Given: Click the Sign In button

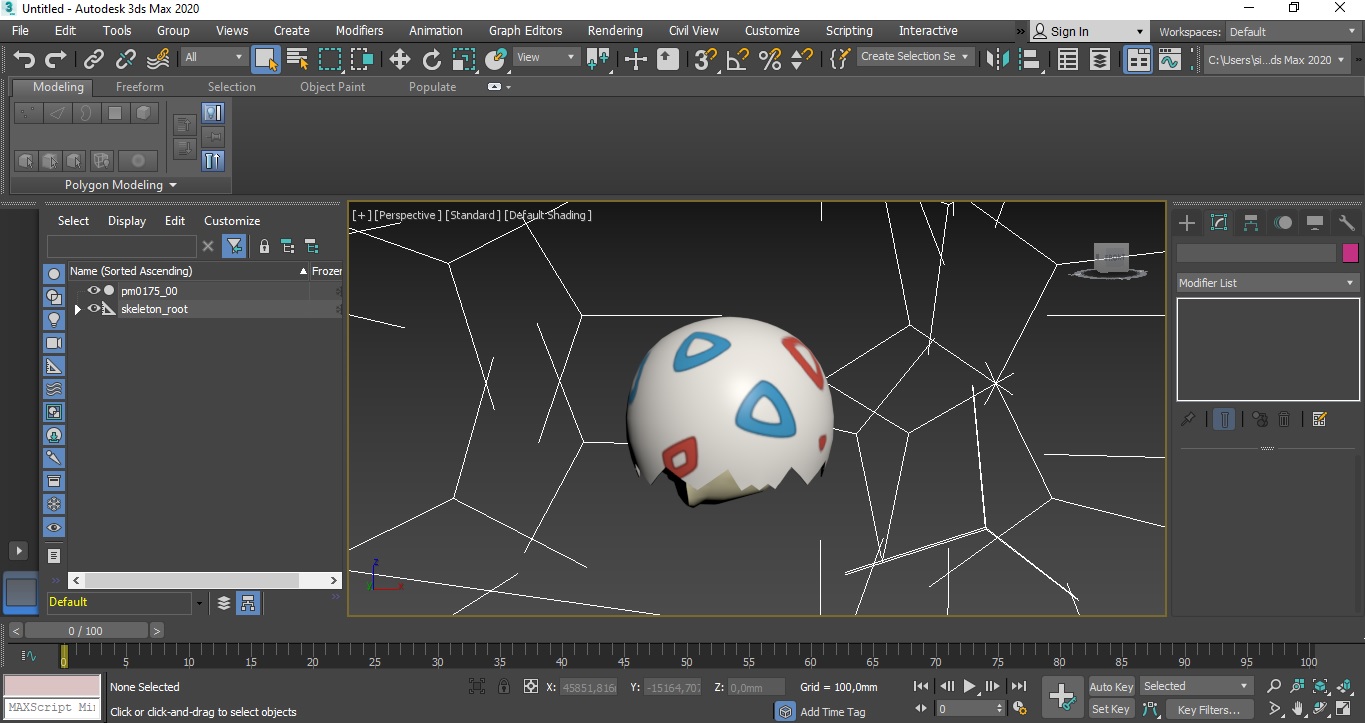Looking at the screenshot, I should (x=1088, y=32).
